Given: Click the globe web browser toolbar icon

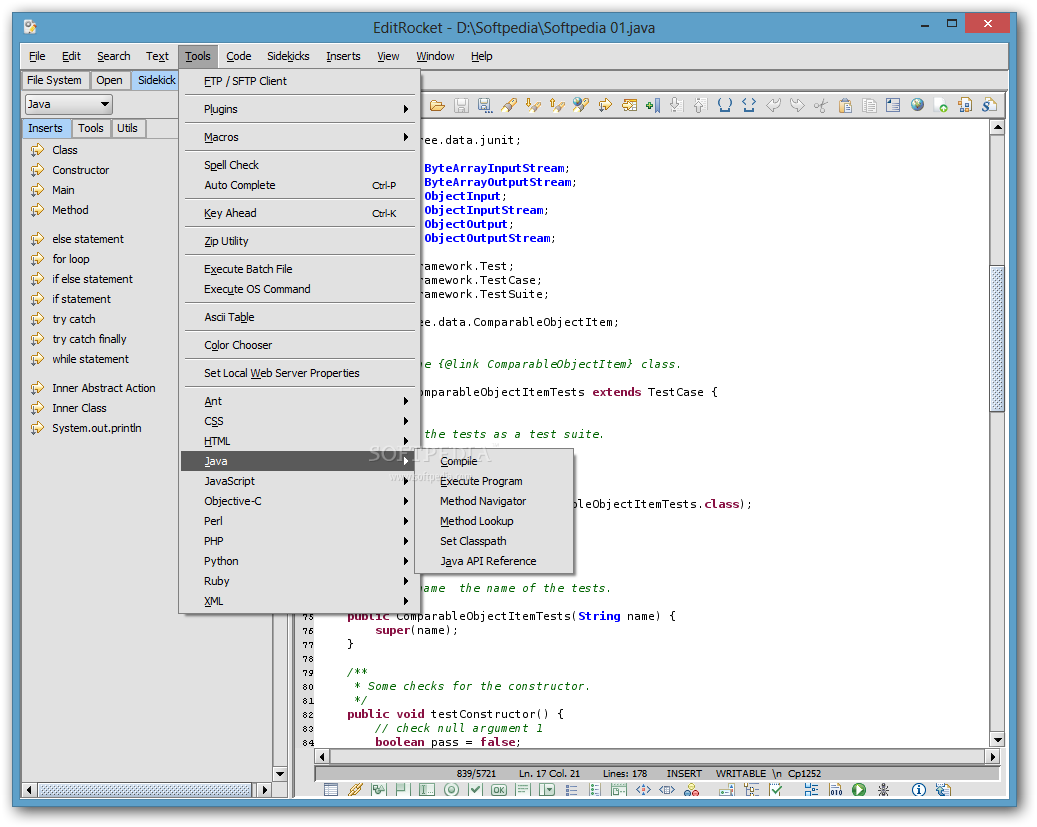Looking at the screenshot, I should click(x=917, y=105).
